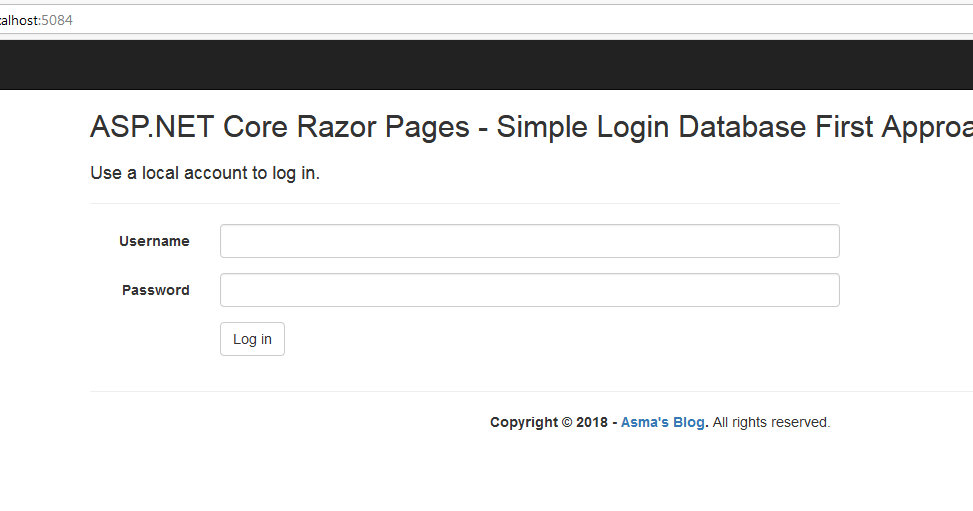Screen dimensions: 973x511
Task: Click the divider line above the form
Action: (465, 203)
